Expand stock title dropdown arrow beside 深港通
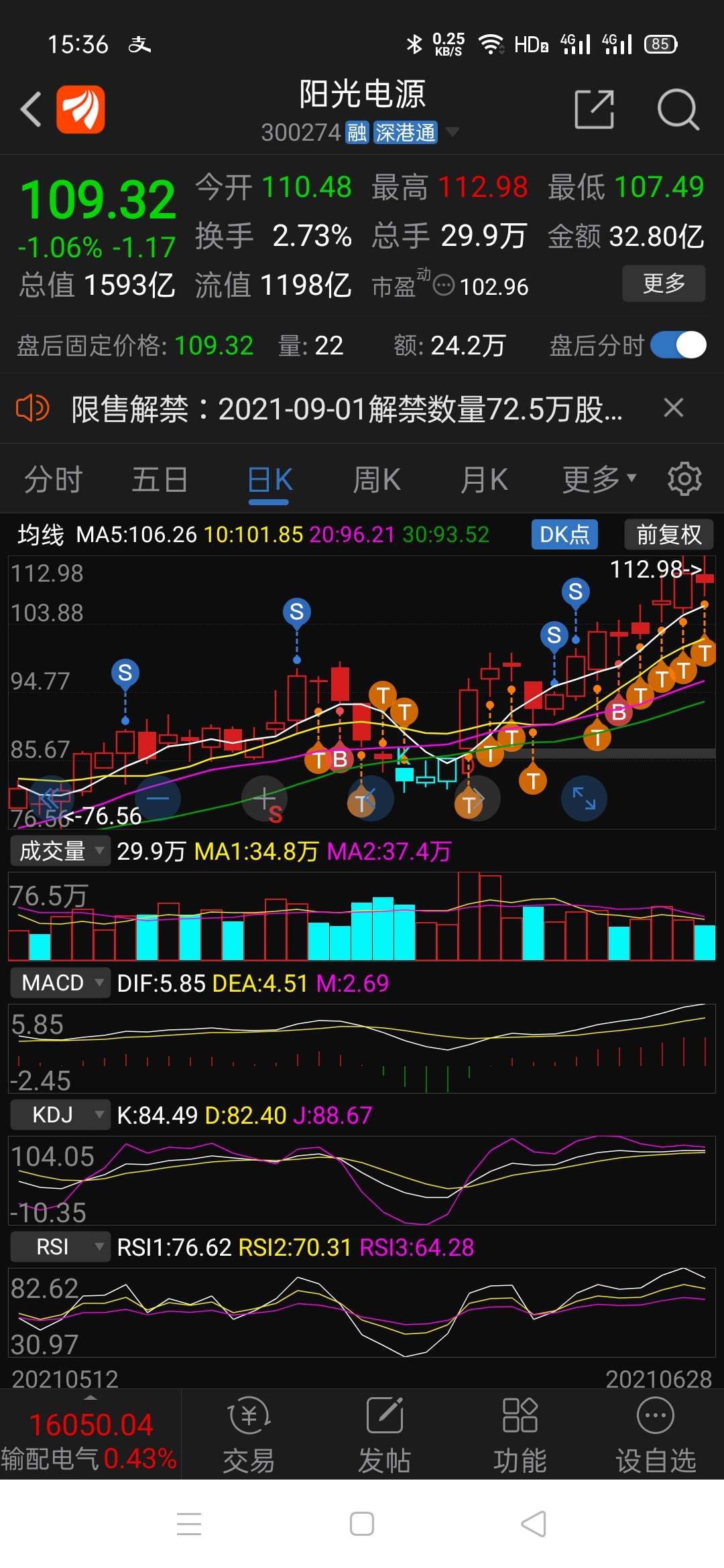The width and height of the screenshot is (724, 1568). pos(452,132)
